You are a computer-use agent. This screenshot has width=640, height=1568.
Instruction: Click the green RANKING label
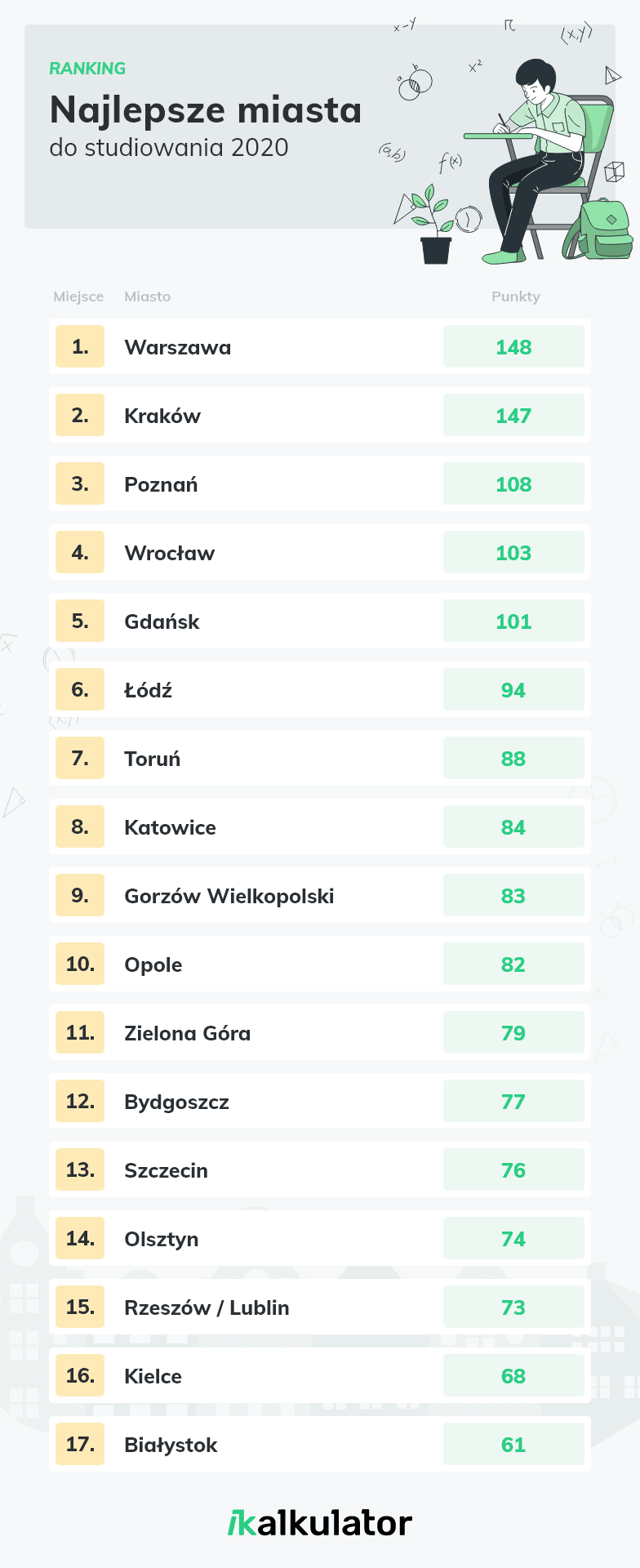coord(87,69)
